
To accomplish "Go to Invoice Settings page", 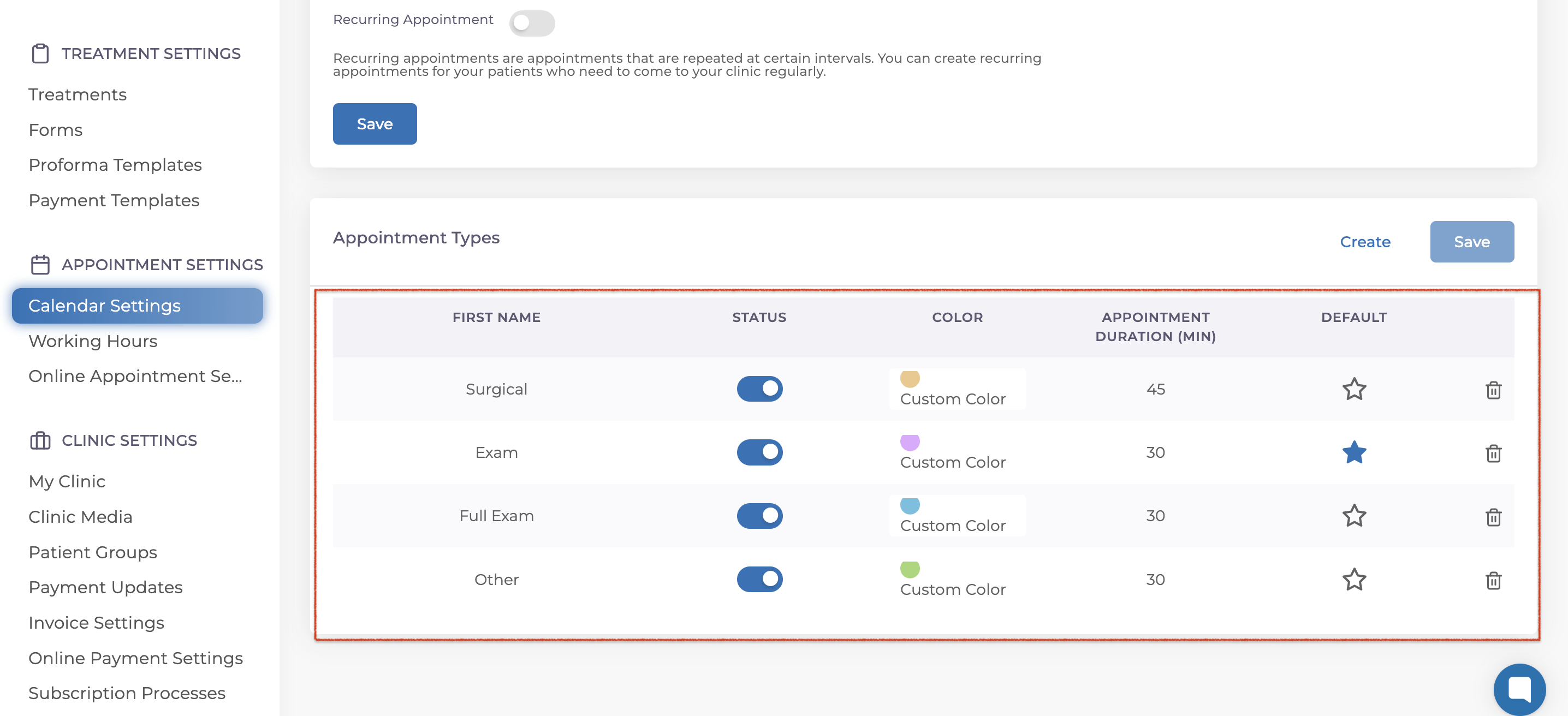I will 96,623.
